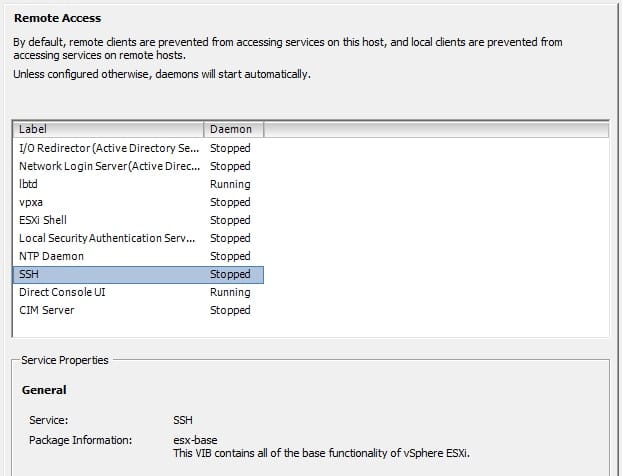
Task: Select the NTP Daemon service row
Action: pos(138,256)
